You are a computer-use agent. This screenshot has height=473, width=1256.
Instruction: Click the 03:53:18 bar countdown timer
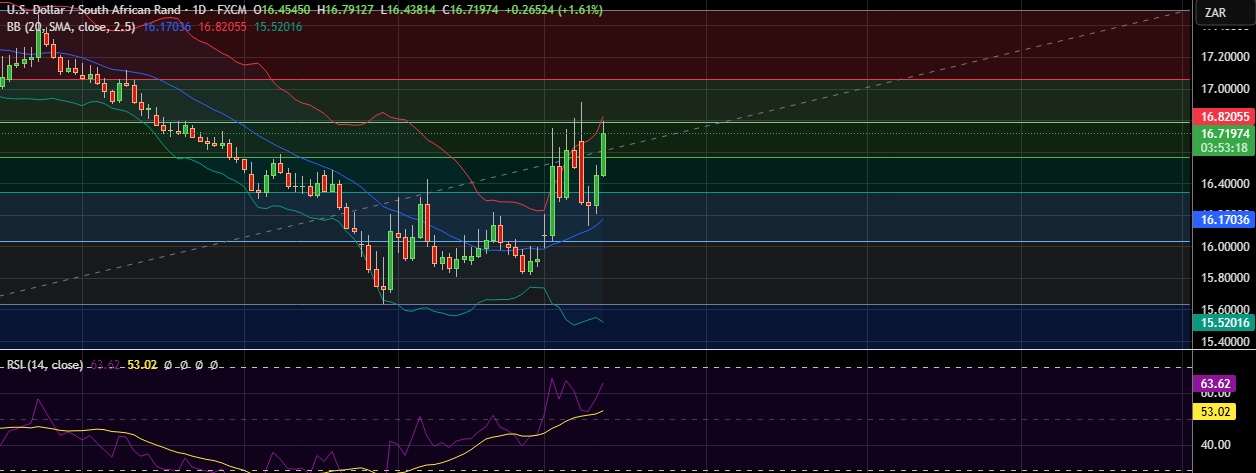coord(1225,147)
